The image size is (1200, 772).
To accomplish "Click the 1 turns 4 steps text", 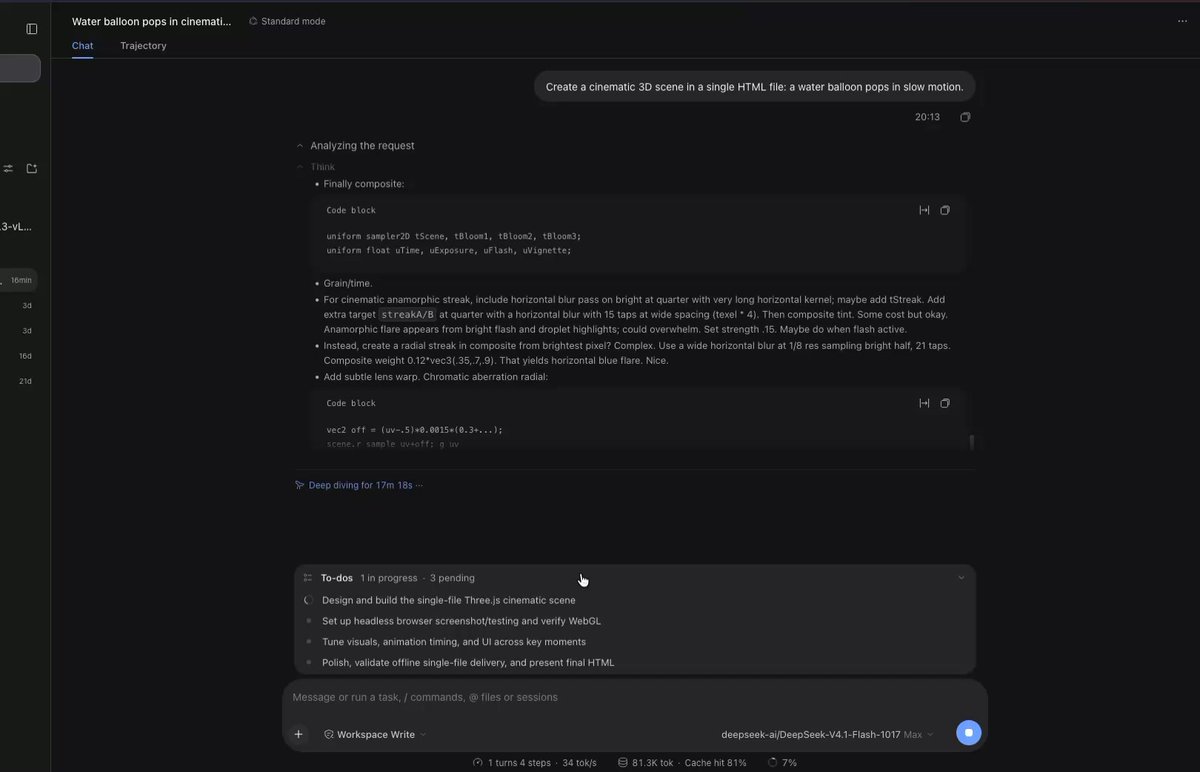I will pyautogui.click(x=519, y=763).
